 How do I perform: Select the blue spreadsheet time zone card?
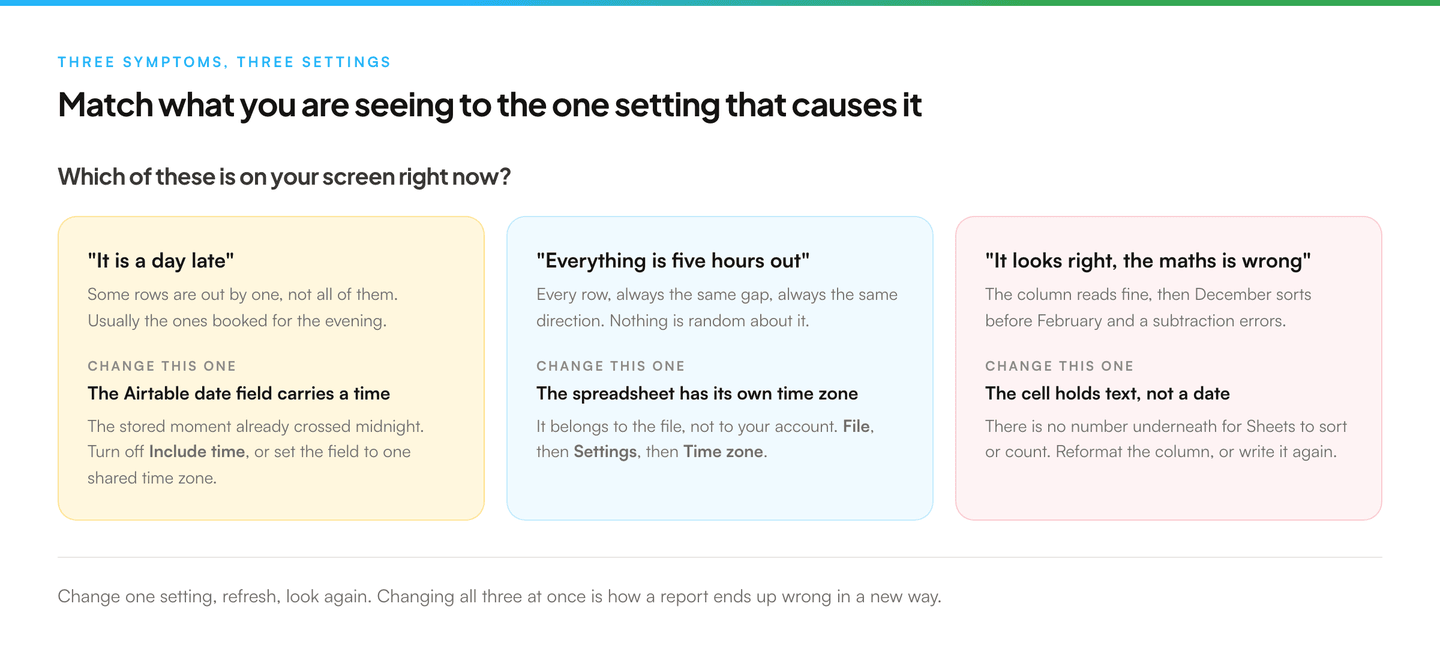pyautogui.click(x=720, y=368)
